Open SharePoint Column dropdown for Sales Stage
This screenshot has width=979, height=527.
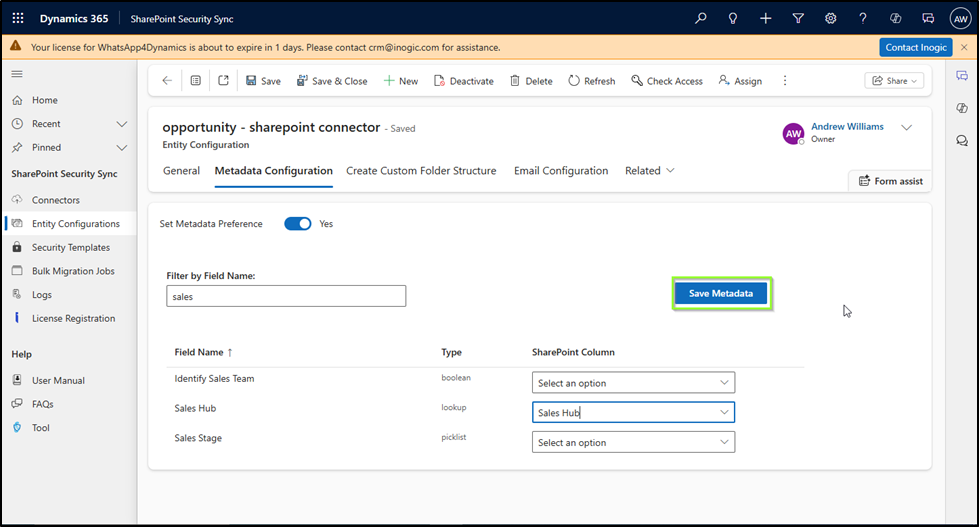(x=633, y=442)
